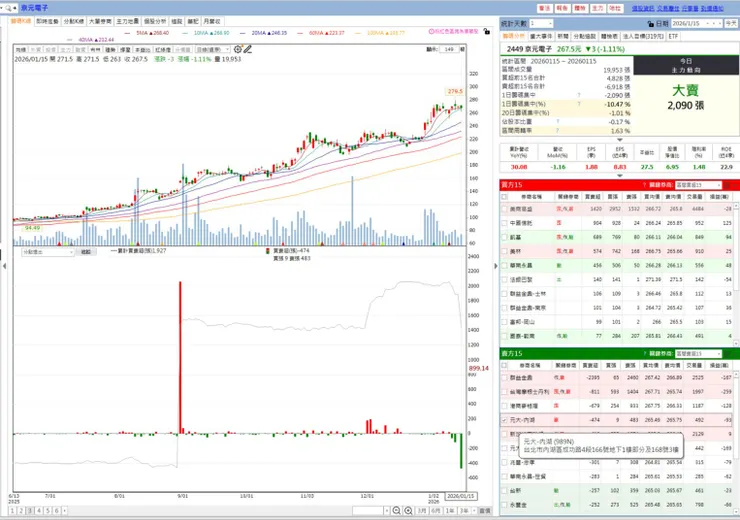740x520 pixels.
Task: Click the 20MA blue legend line
Action: coord(263,33)
